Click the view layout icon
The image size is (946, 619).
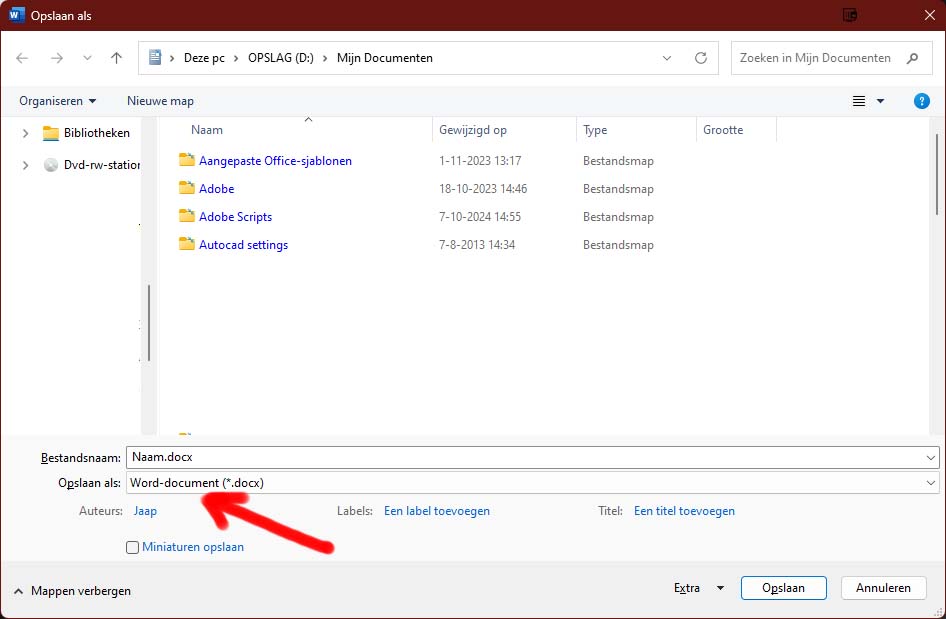click(859, 101)
